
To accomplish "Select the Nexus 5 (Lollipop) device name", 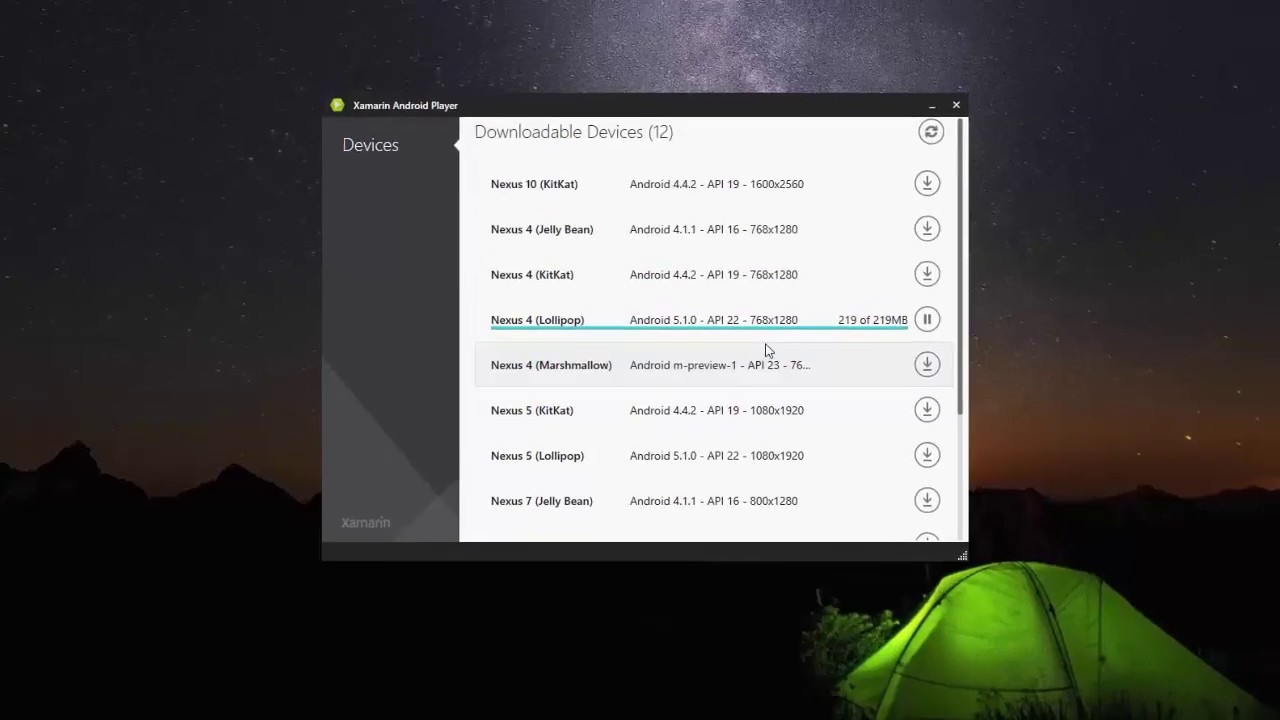I will point(537,456).
